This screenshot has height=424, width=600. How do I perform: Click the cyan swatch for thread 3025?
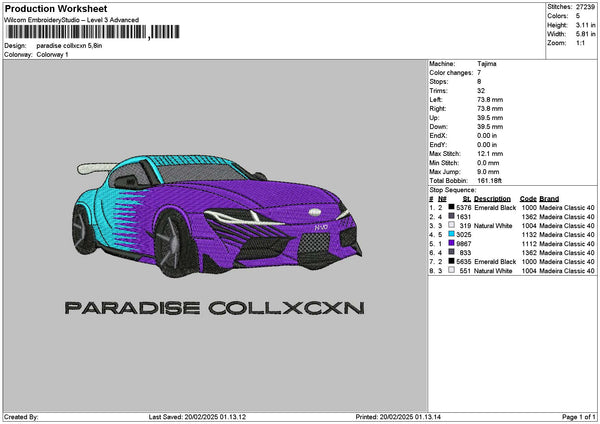point(452,235)
